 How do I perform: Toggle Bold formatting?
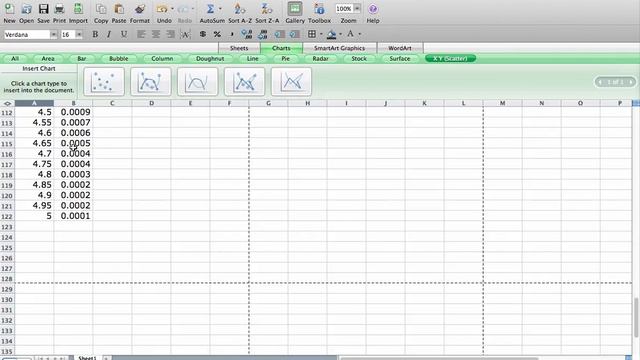[95, 34]
